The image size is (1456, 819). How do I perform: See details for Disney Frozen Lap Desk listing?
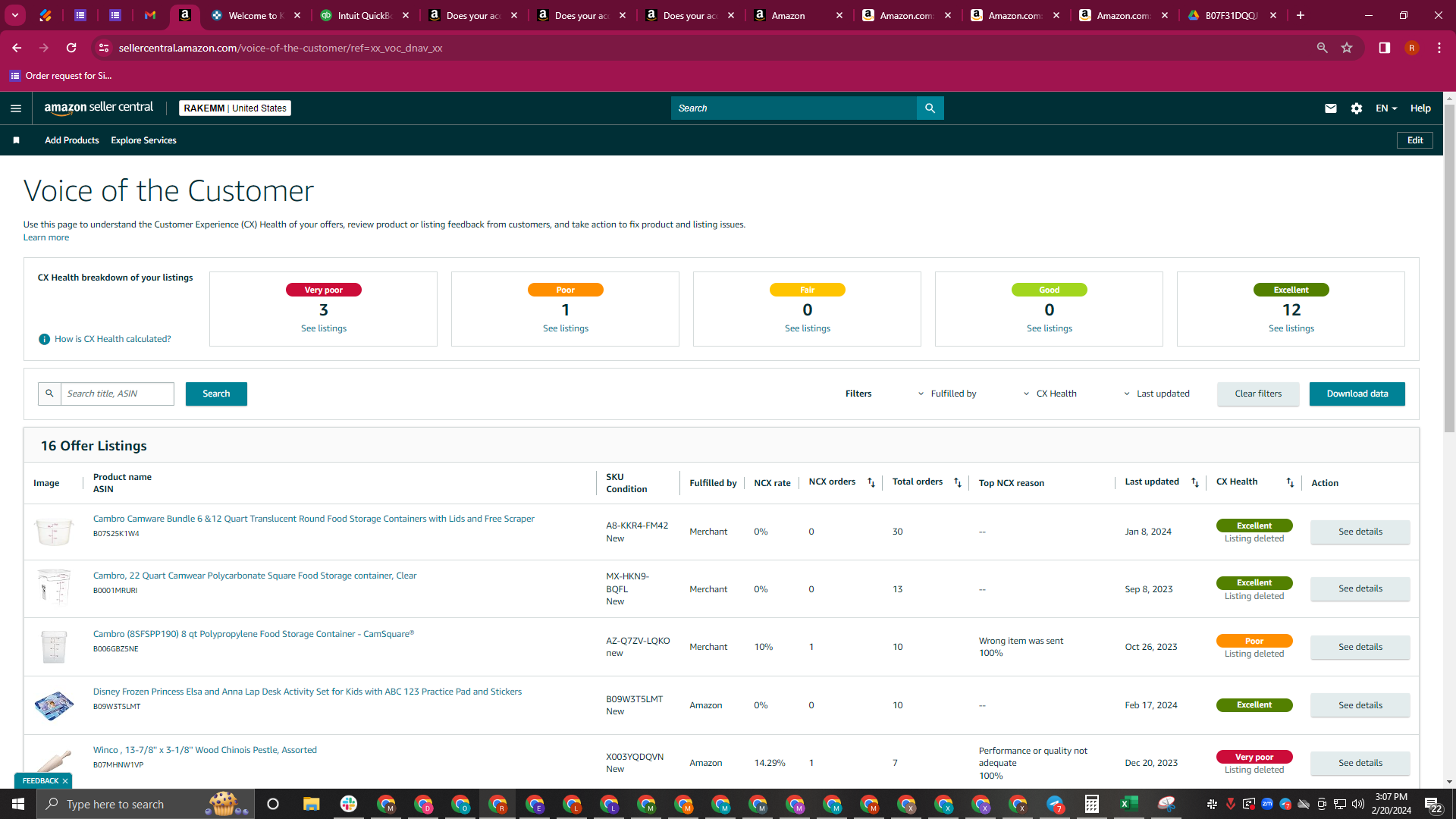click(x=1360, y=705)
